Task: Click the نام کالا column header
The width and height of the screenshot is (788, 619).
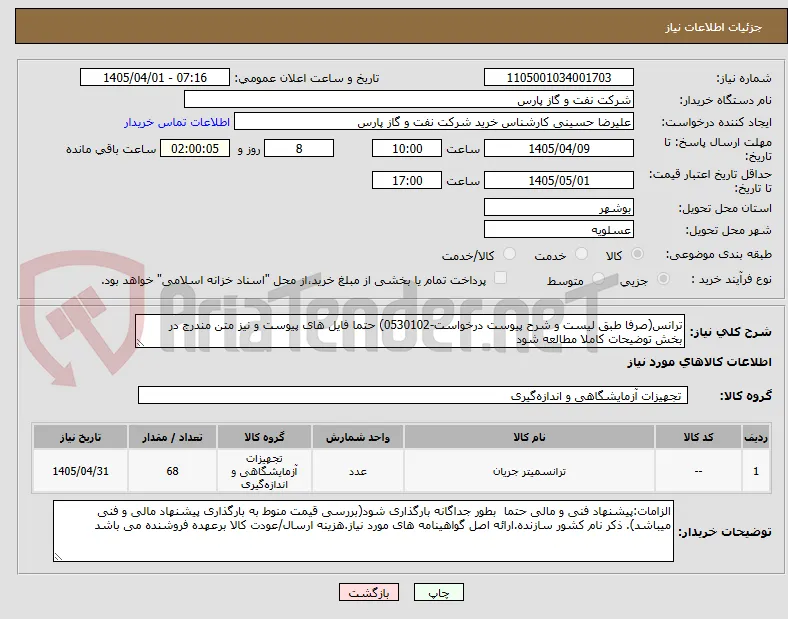Action: coord(529,437)
